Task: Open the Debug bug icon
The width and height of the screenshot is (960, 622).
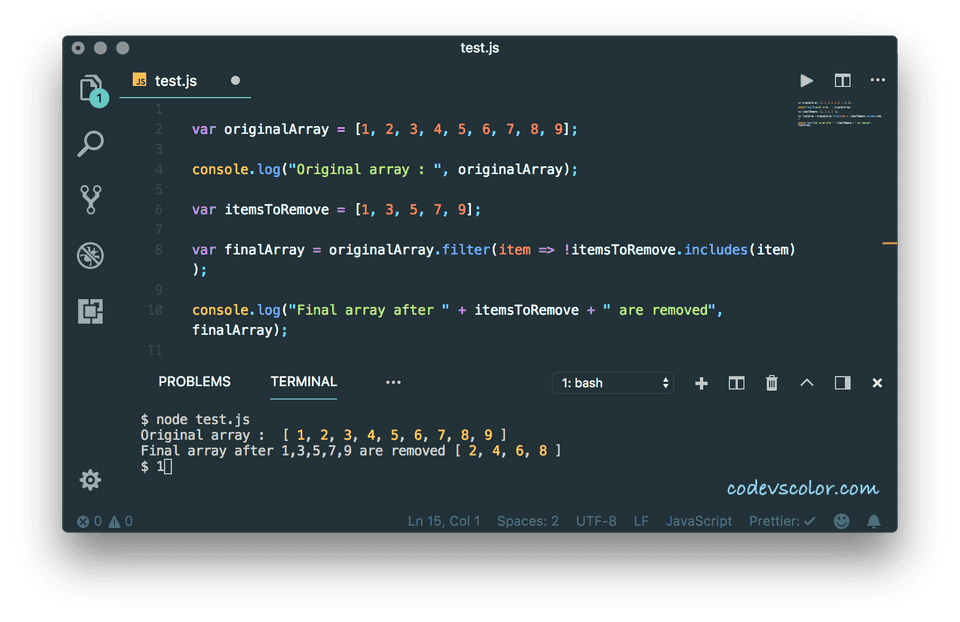Action: click(x=91, y=255)
